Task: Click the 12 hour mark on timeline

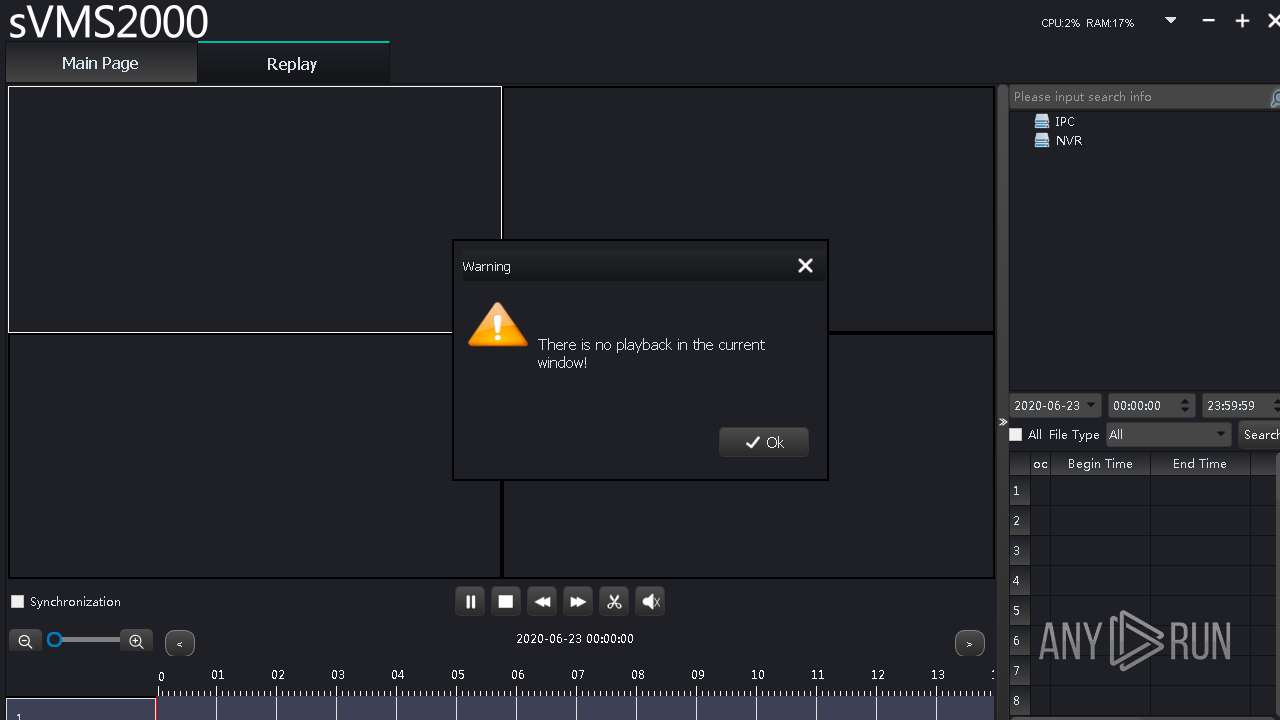Action: [878, 675]
